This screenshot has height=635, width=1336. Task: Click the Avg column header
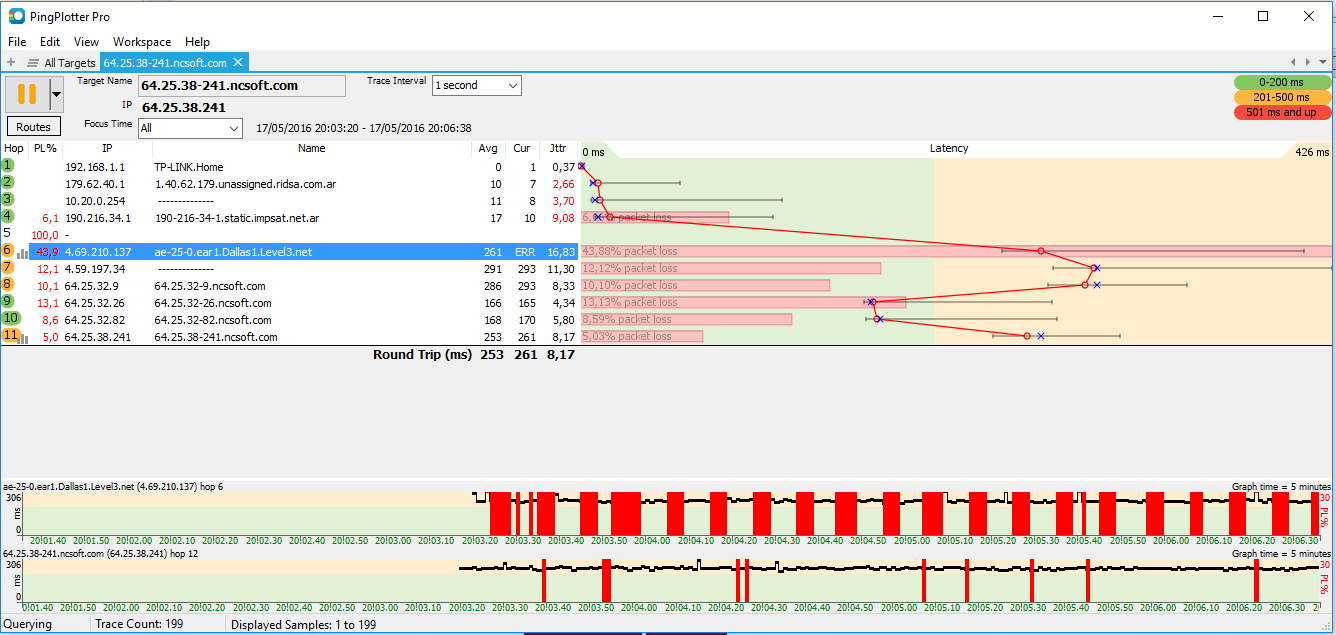(488, 149)
